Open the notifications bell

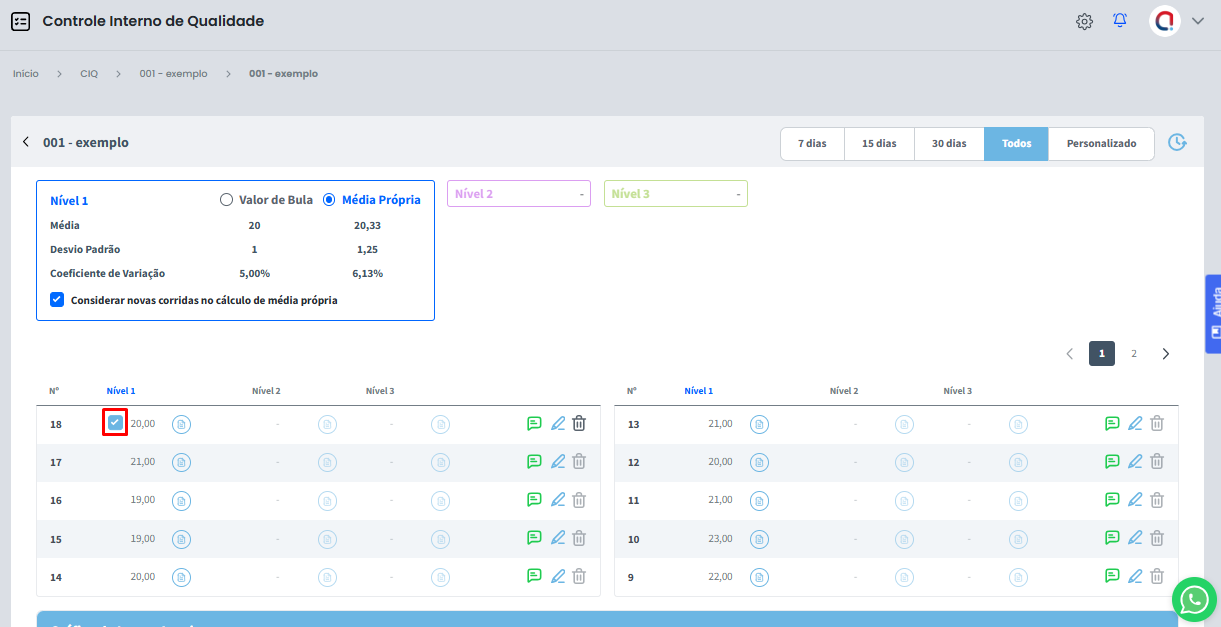[x=1120, y=21]
